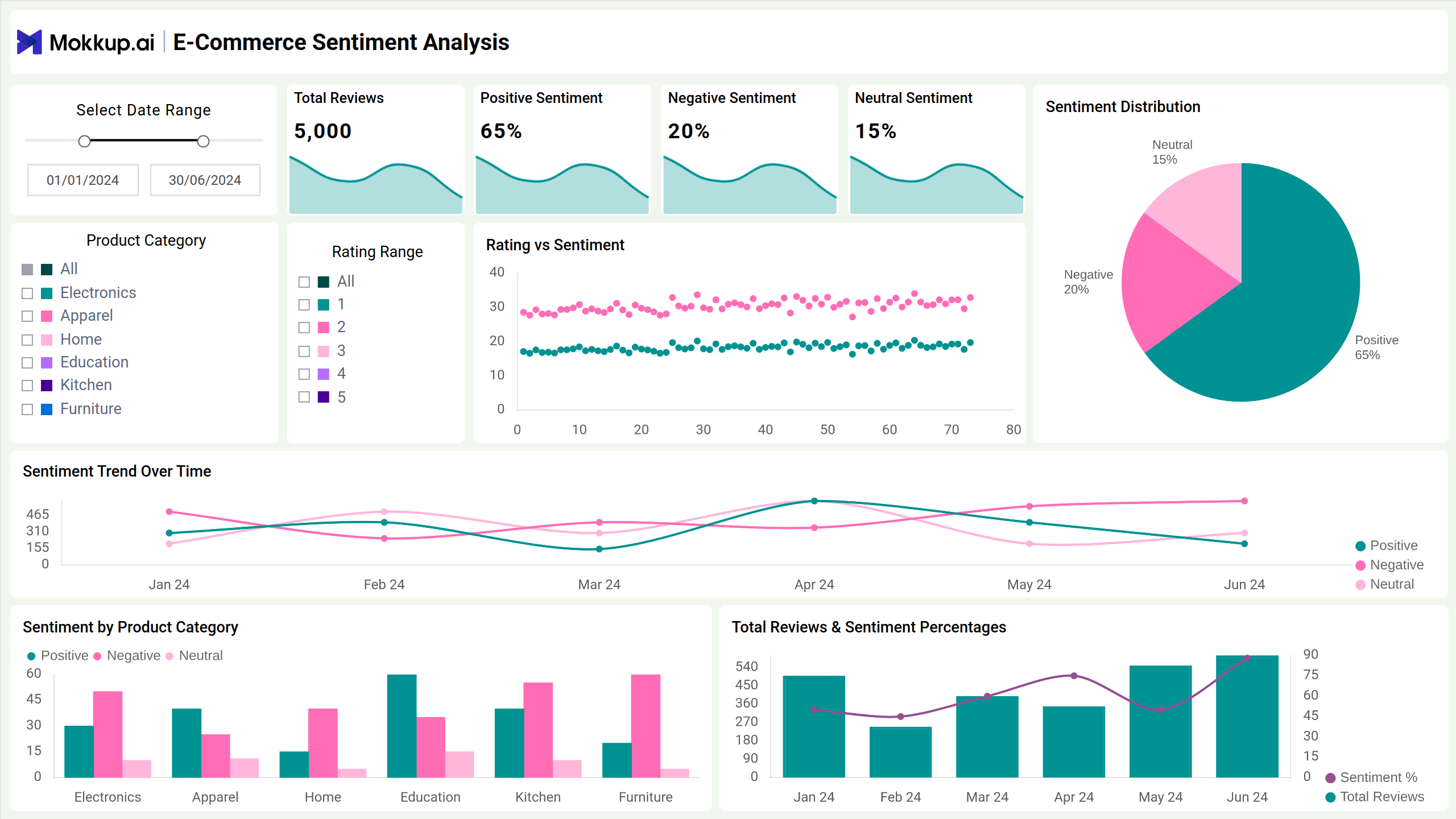
Task: Click the Neutral legend marker in category chart
Action: (x=169, y=656)
